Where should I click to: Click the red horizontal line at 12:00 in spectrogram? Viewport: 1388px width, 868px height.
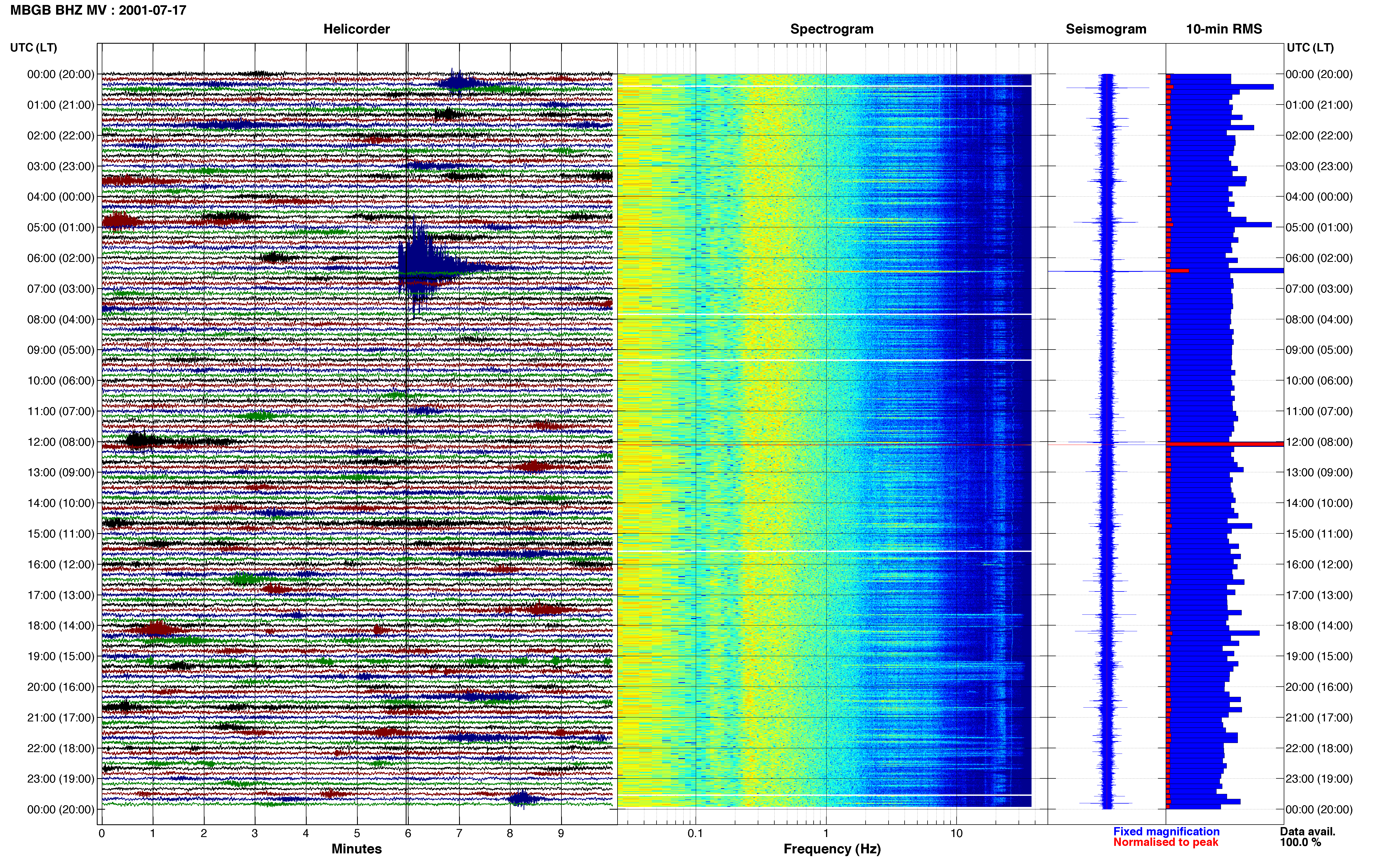click(x=824, y=444)
